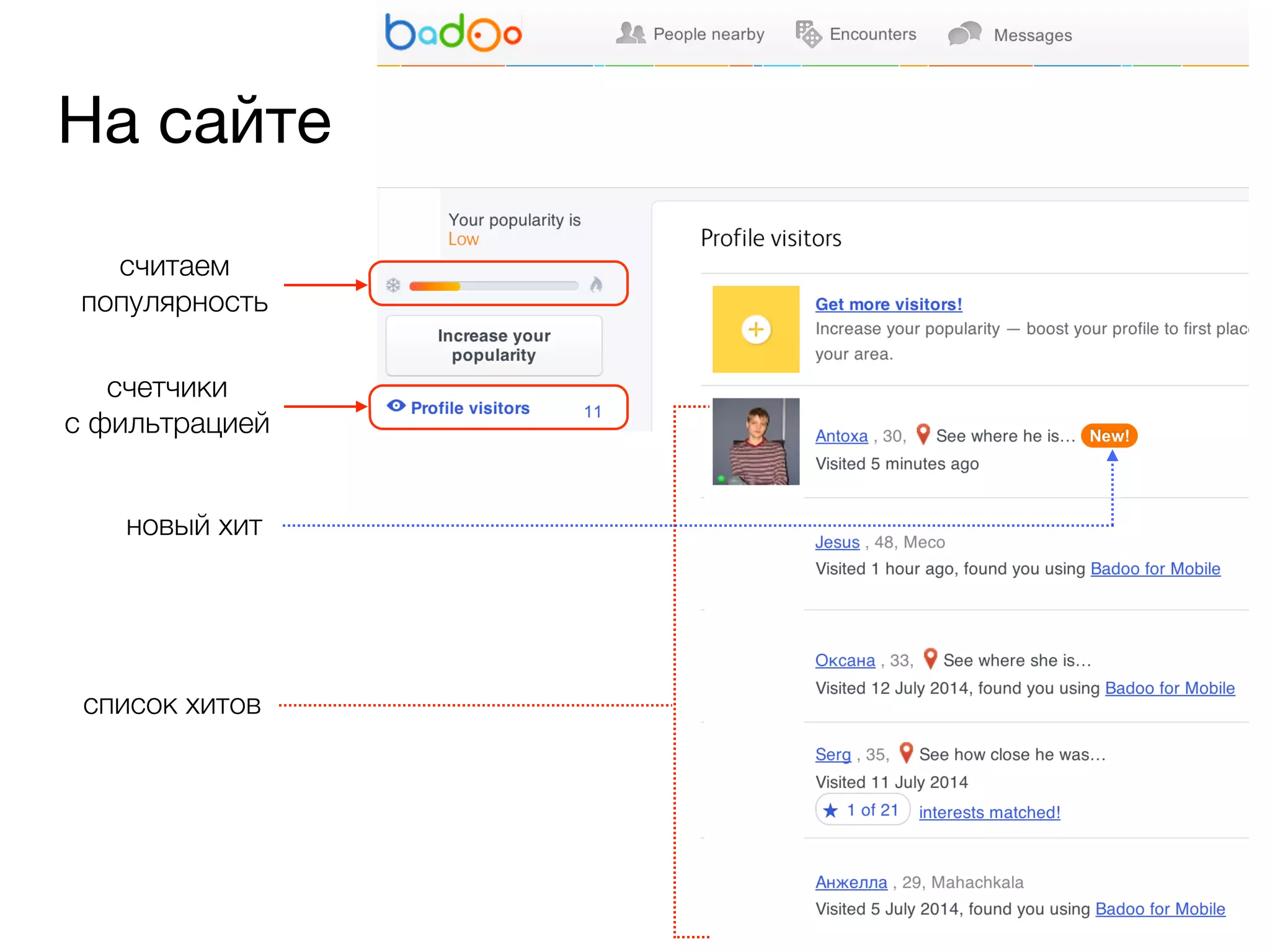Open the Messages section
Viewport: 1270px width, 952px height.
click(x=1032, y=35)
